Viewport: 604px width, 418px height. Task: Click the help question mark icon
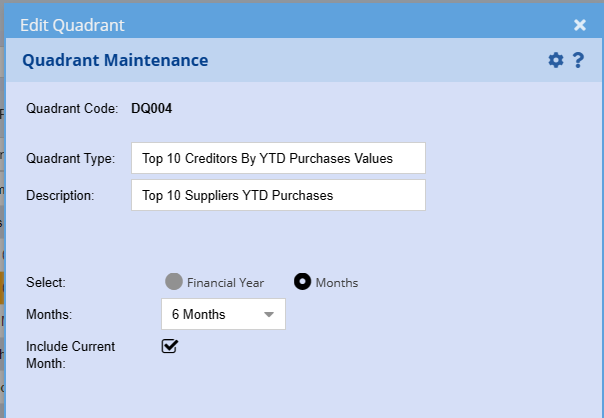pyautogui.click(x=578, y=60)
